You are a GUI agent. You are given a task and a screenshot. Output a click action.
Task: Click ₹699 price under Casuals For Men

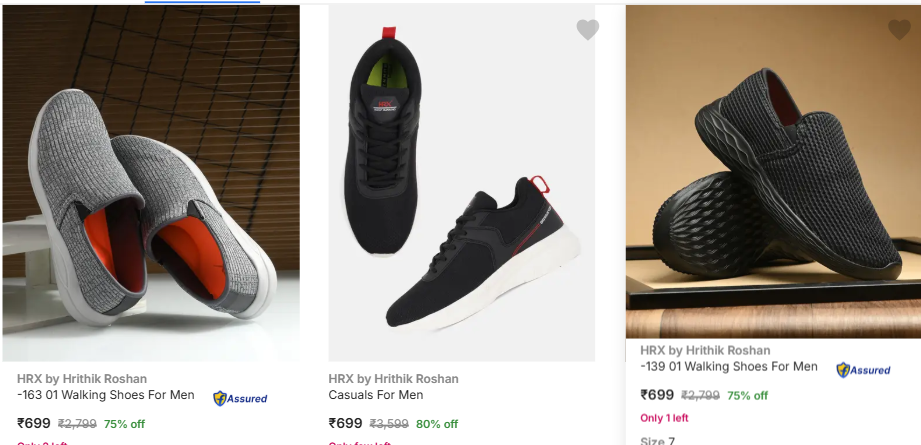[346, 423]
